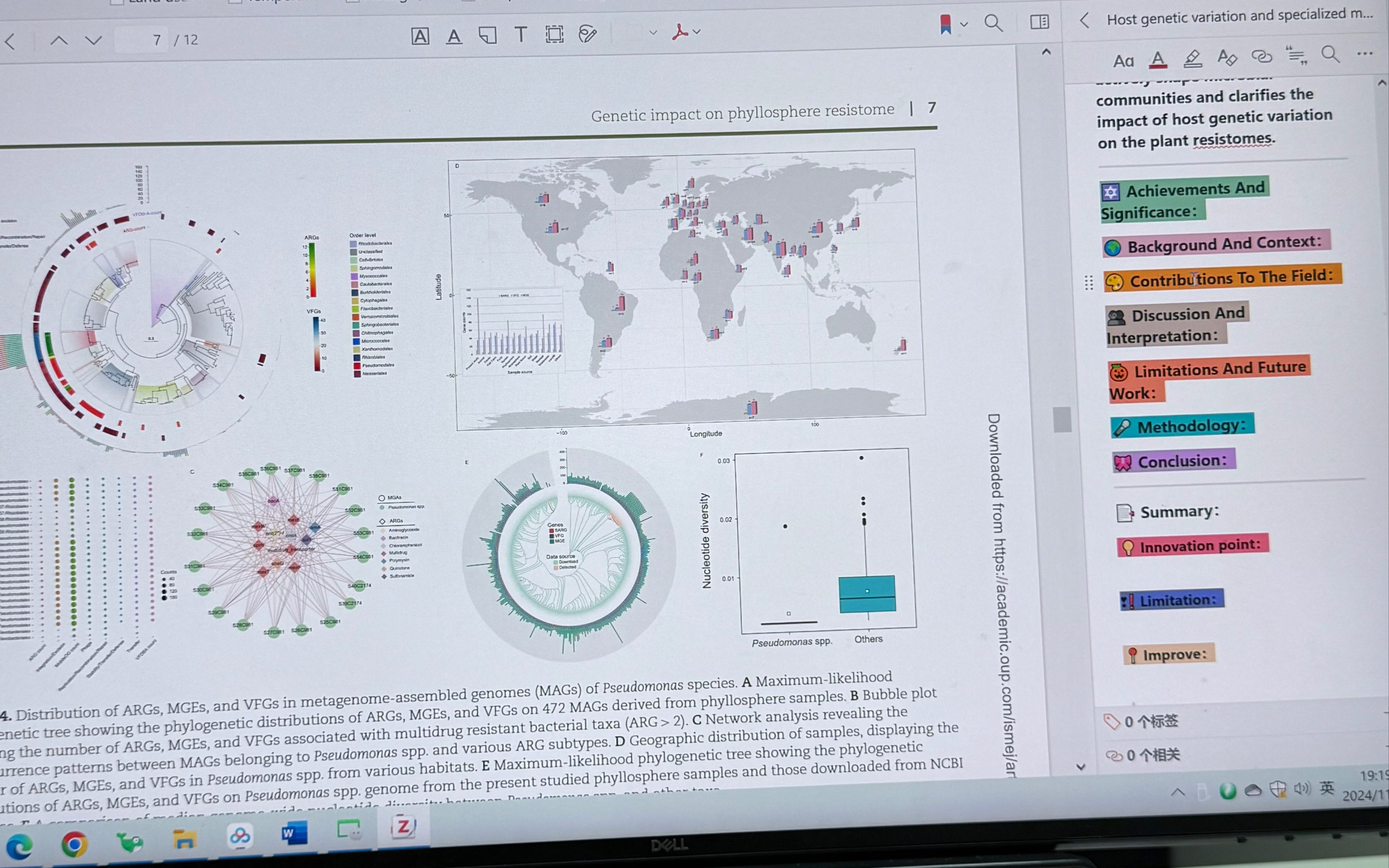Select the note highlight color marker
Screen dimensions: 1389x868
click(x=1192, y=58)
